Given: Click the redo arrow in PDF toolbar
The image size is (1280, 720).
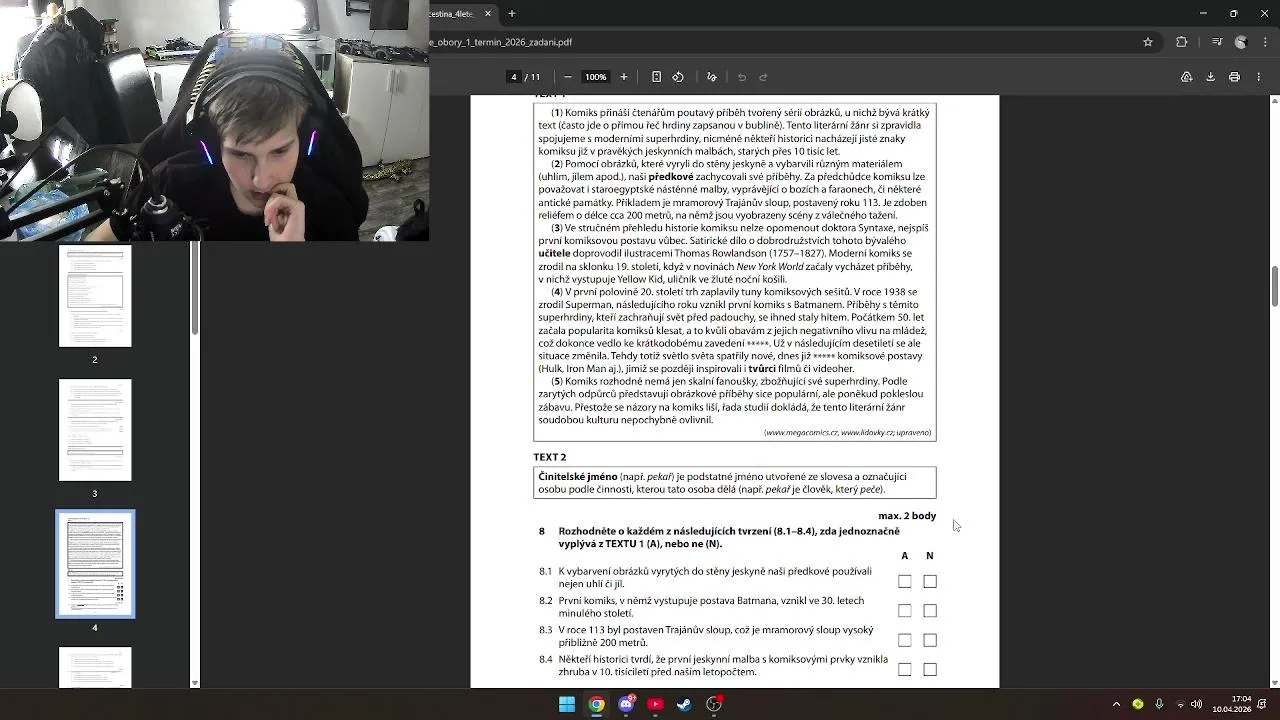Looking at the screenshot, I should pyautogui.click(x=763, y=77).
